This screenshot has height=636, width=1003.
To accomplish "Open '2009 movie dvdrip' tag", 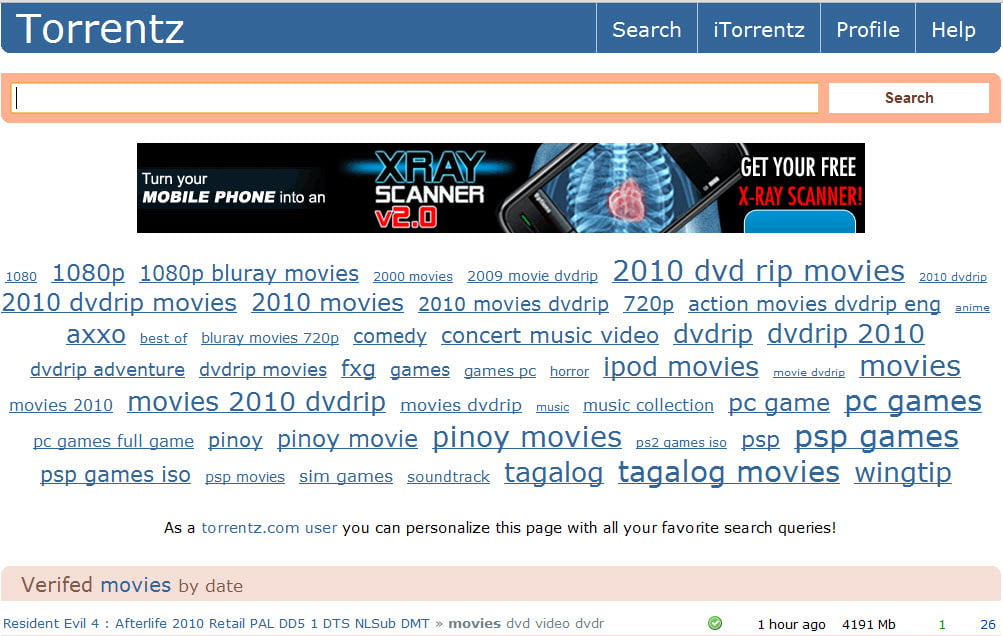I will [532, 276].
